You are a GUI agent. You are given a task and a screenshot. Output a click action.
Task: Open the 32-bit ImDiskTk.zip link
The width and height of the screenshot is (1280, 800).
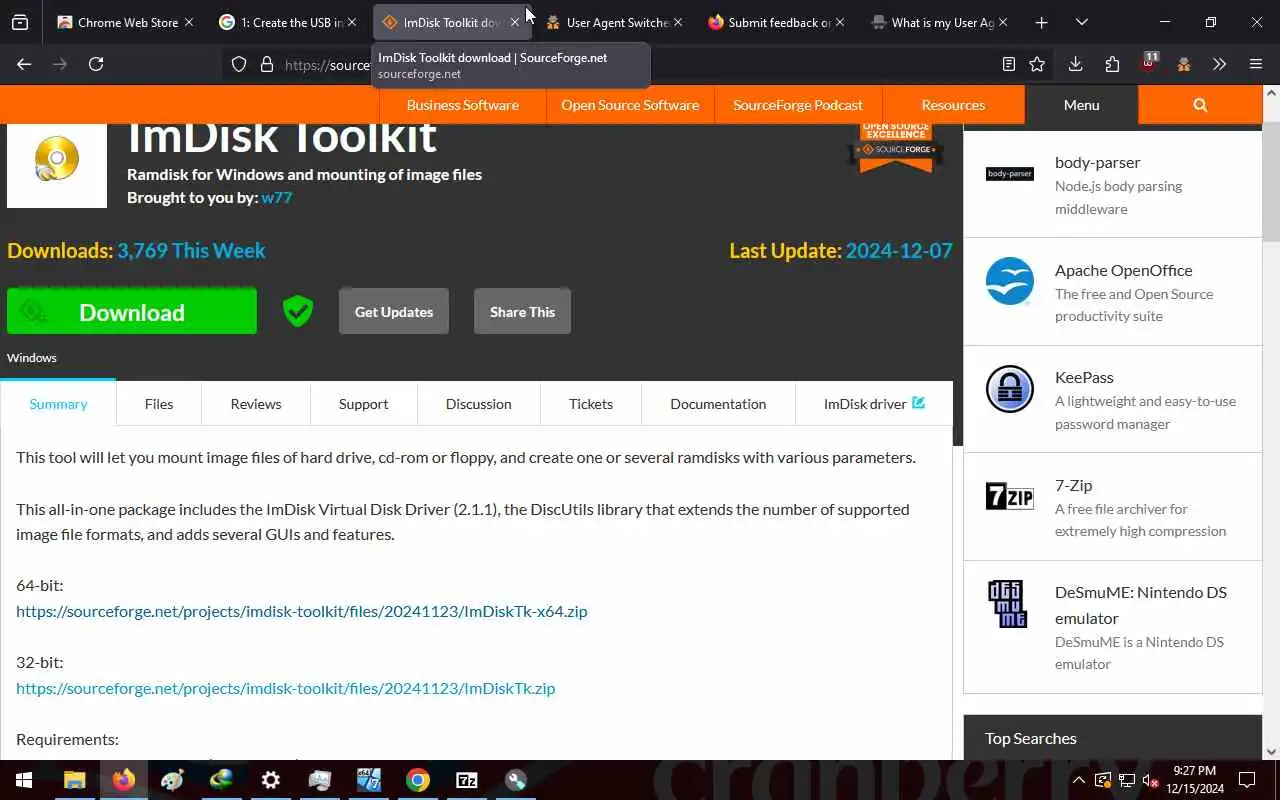pyautogui.click(x=285, y=687)
